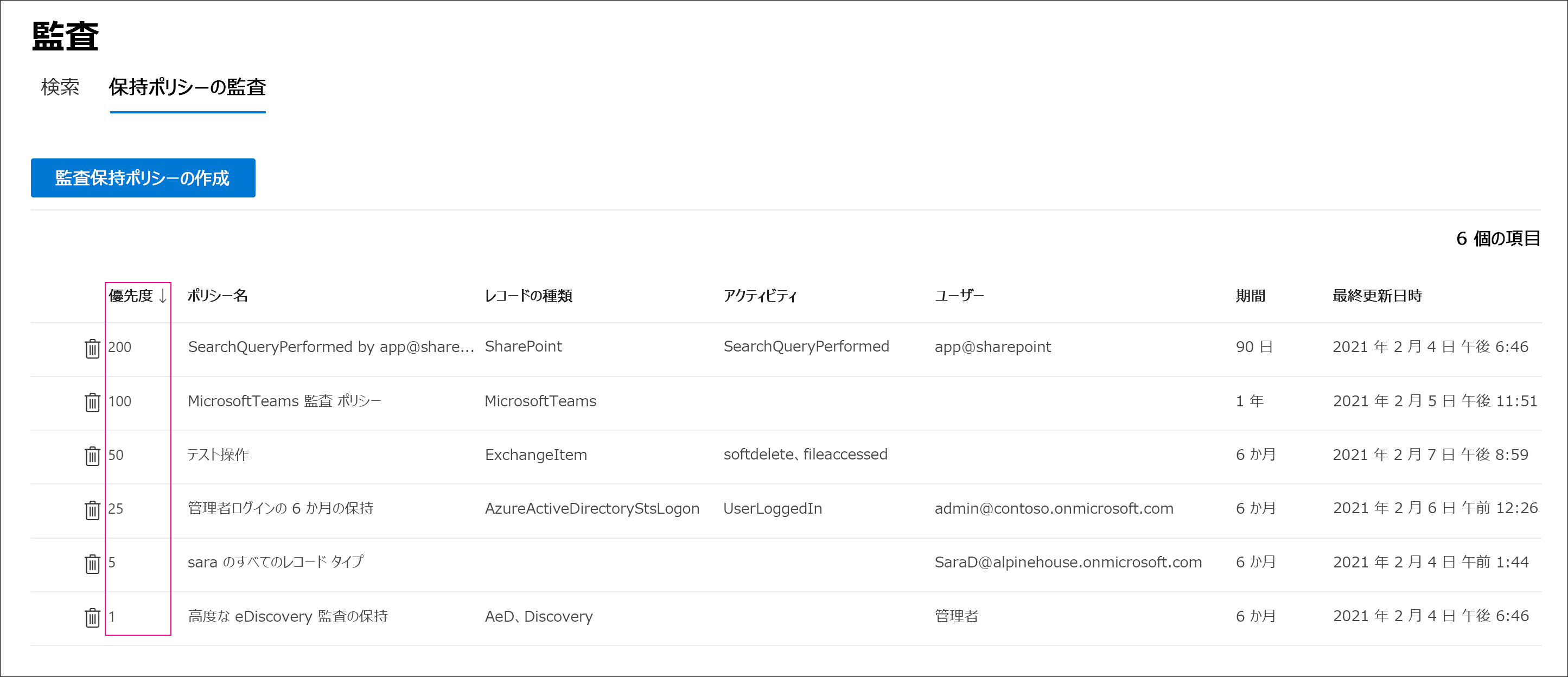Click the date 2021 年 2 月 4 日 午前 1:44
Viewport: 1568px width, 677px height.
point(1430,562)
